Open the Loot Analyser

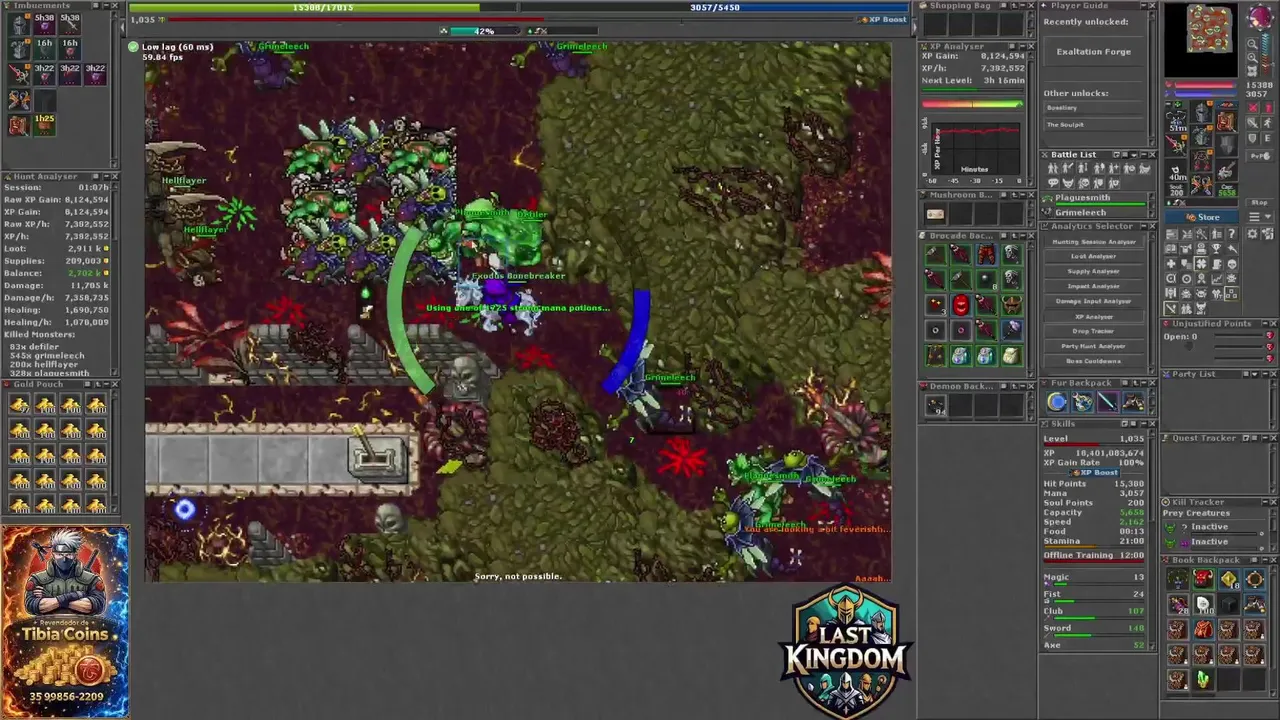[1094, 256]
